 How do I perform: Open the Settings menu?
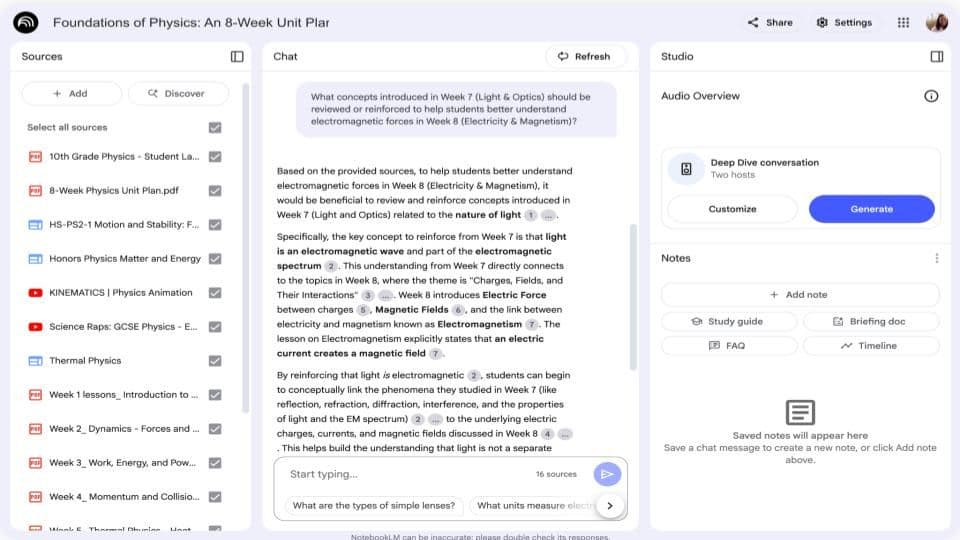pyautogui.click(x=844, y=22)
